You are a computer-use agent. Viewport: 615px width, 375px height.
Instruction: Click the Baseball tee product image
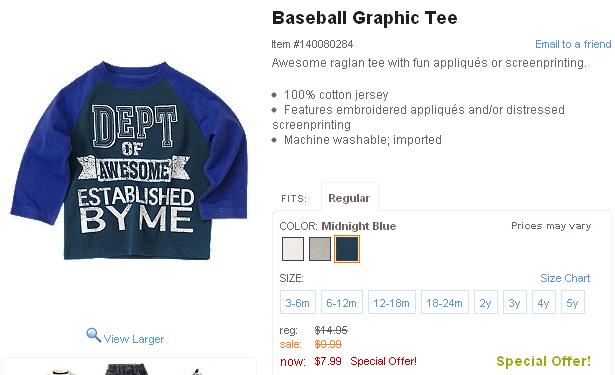coord(129,160)
